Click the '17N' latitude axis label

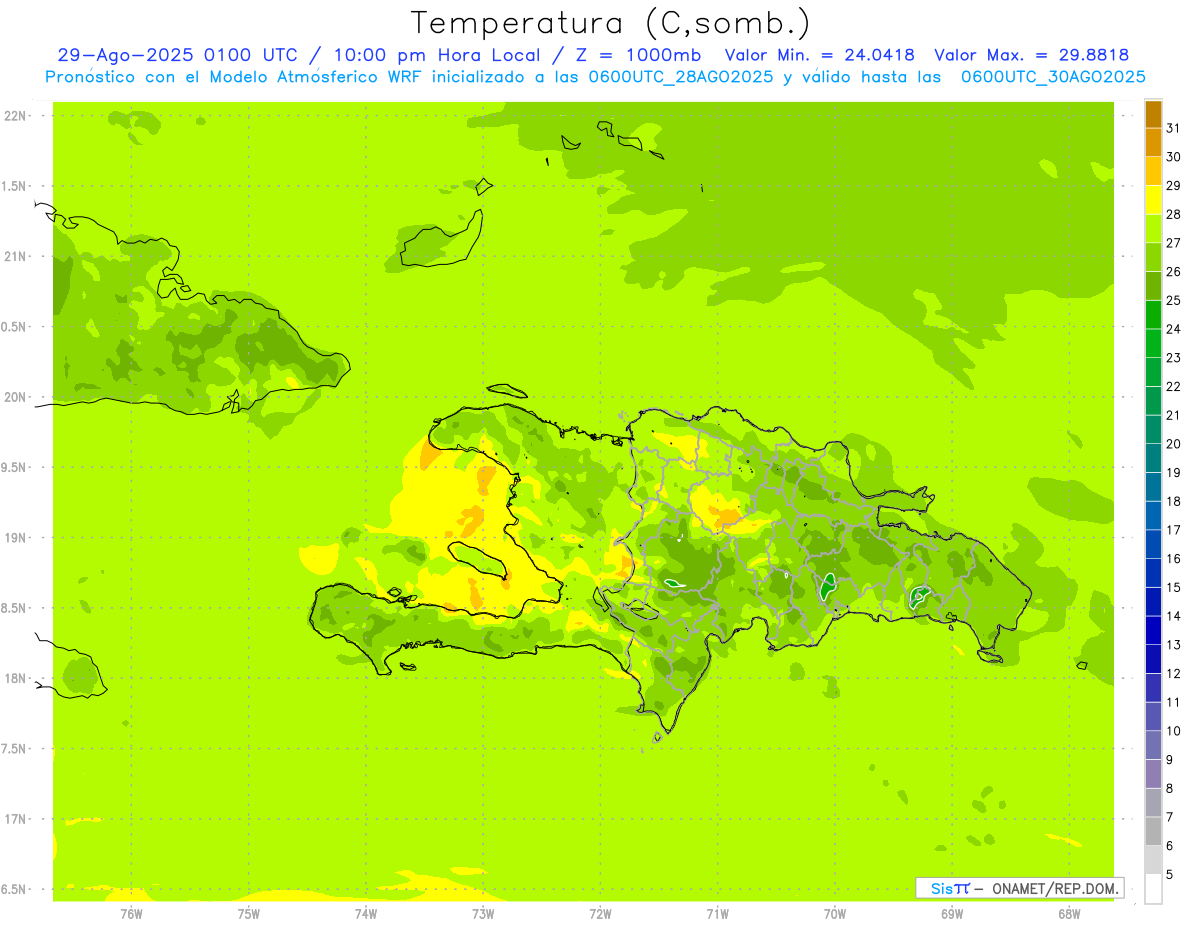pyautogui.click(x=16, y=818)
